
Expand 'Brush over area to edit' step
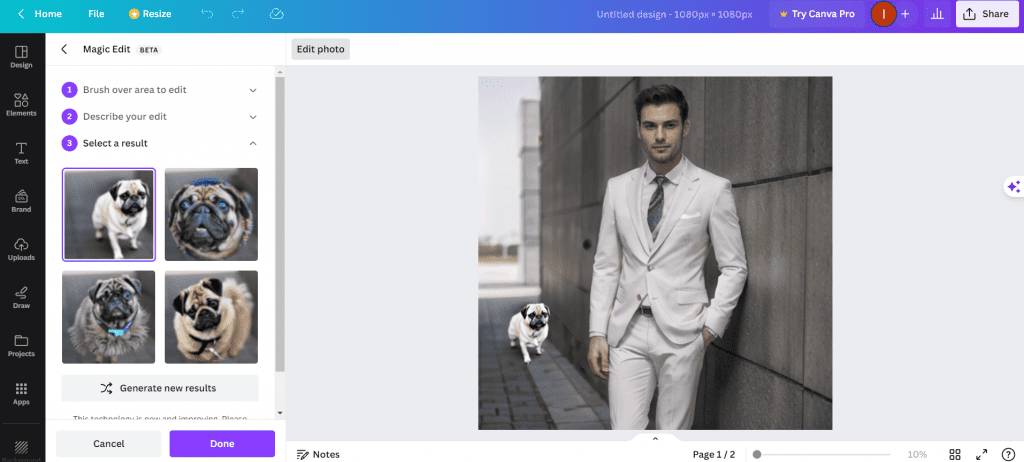pyautogui.click(x=253, y=90)
